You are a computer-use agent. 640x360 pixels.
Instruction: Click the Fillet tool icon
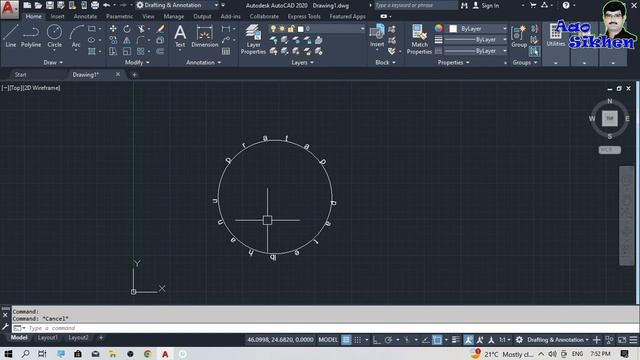tap(141, 40)
